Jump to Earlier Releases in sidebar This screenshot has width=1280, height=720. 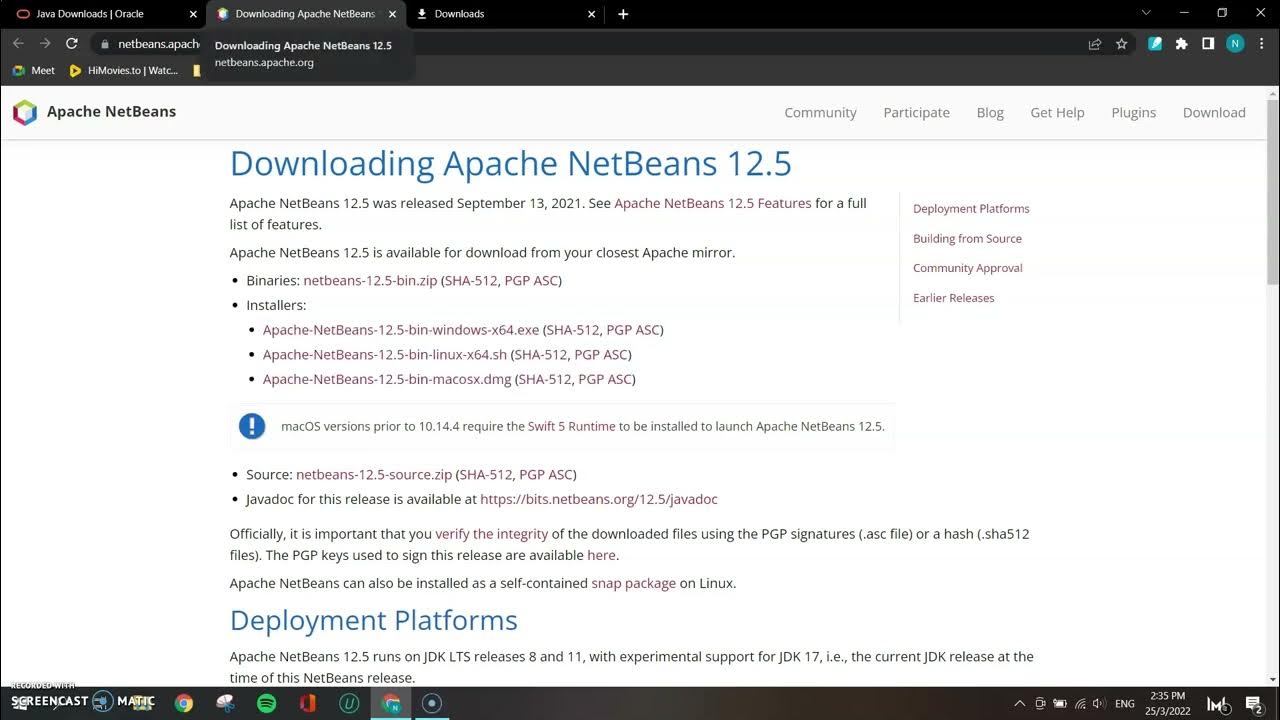point(953,298)
